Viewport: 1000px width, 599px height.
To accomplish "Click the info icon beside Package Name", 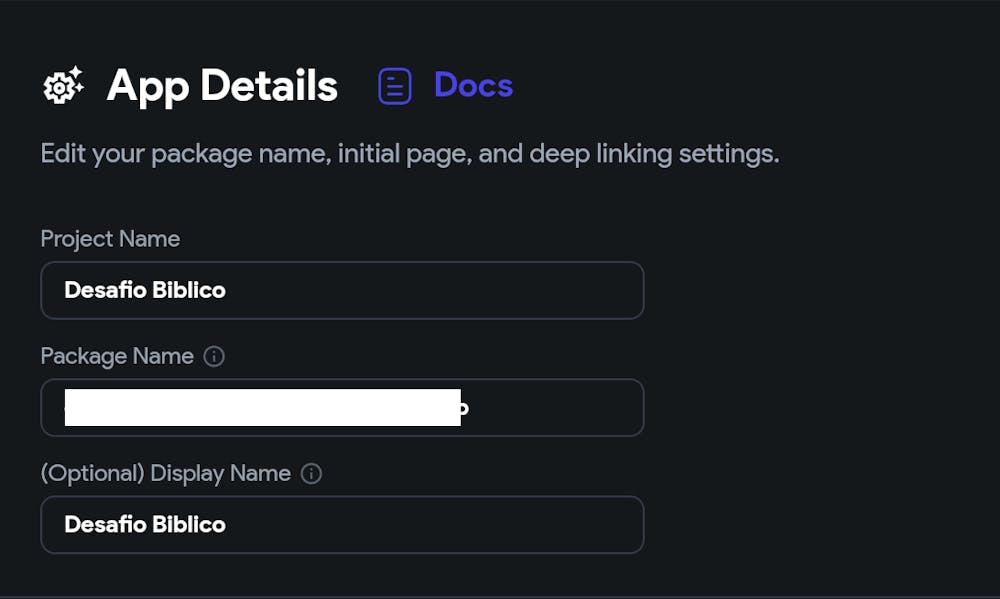I will pyautogui.click(x=214, y=356).
